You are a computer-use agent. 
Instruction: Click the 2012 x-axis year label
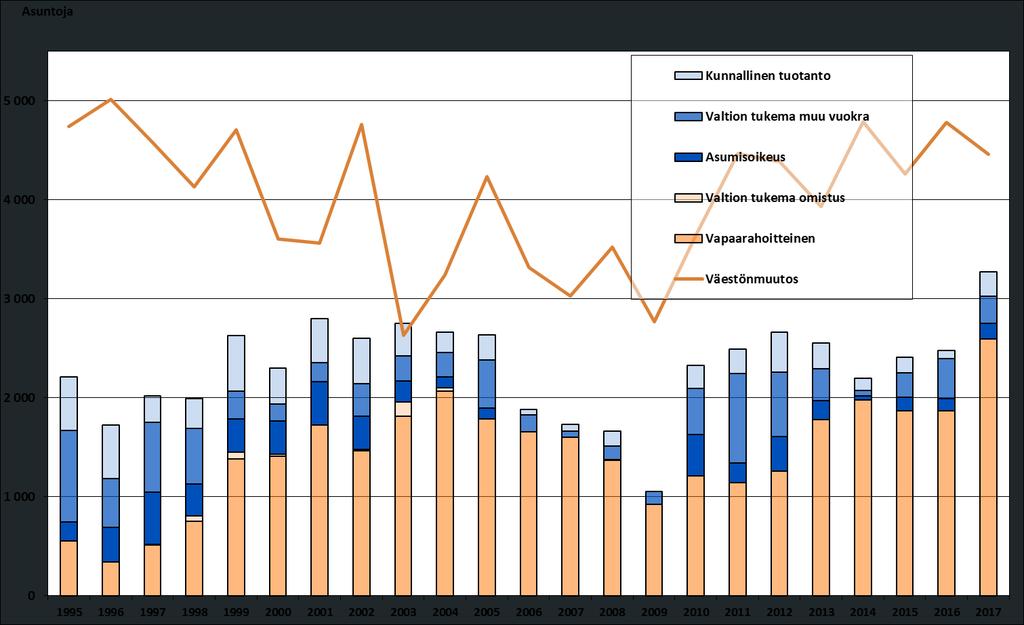pyautogui.click(x=779, y=613)
